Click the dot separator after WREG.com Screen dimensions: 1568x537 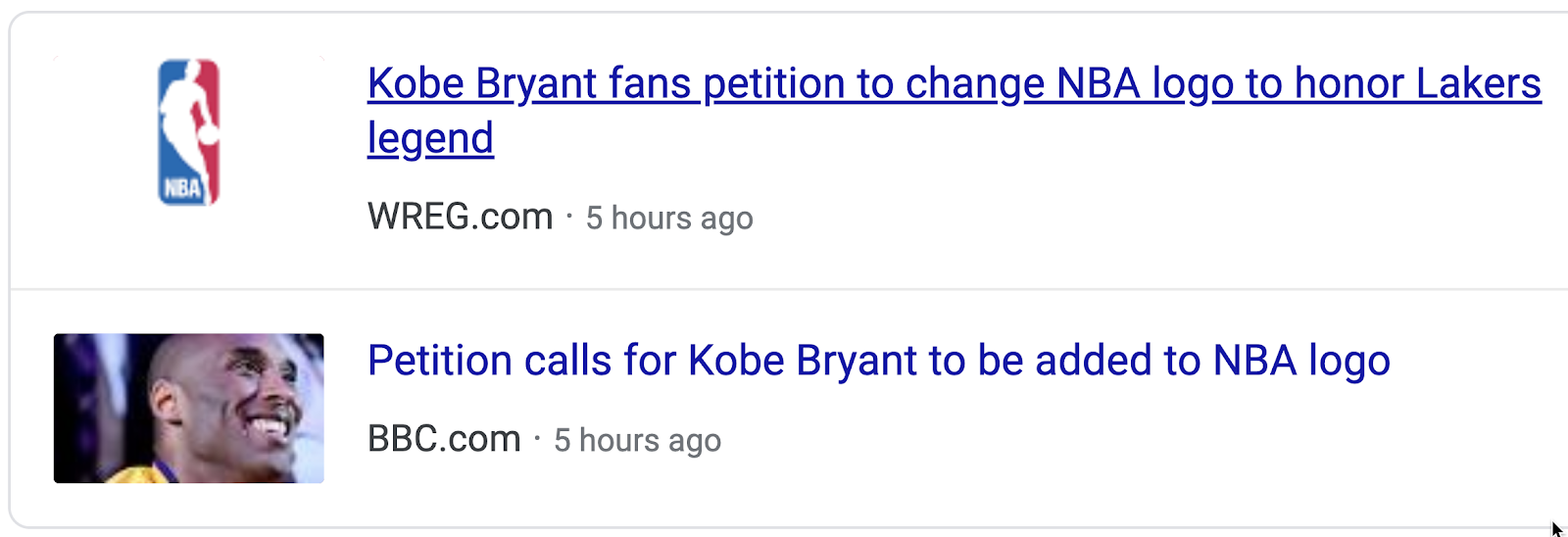569,217
